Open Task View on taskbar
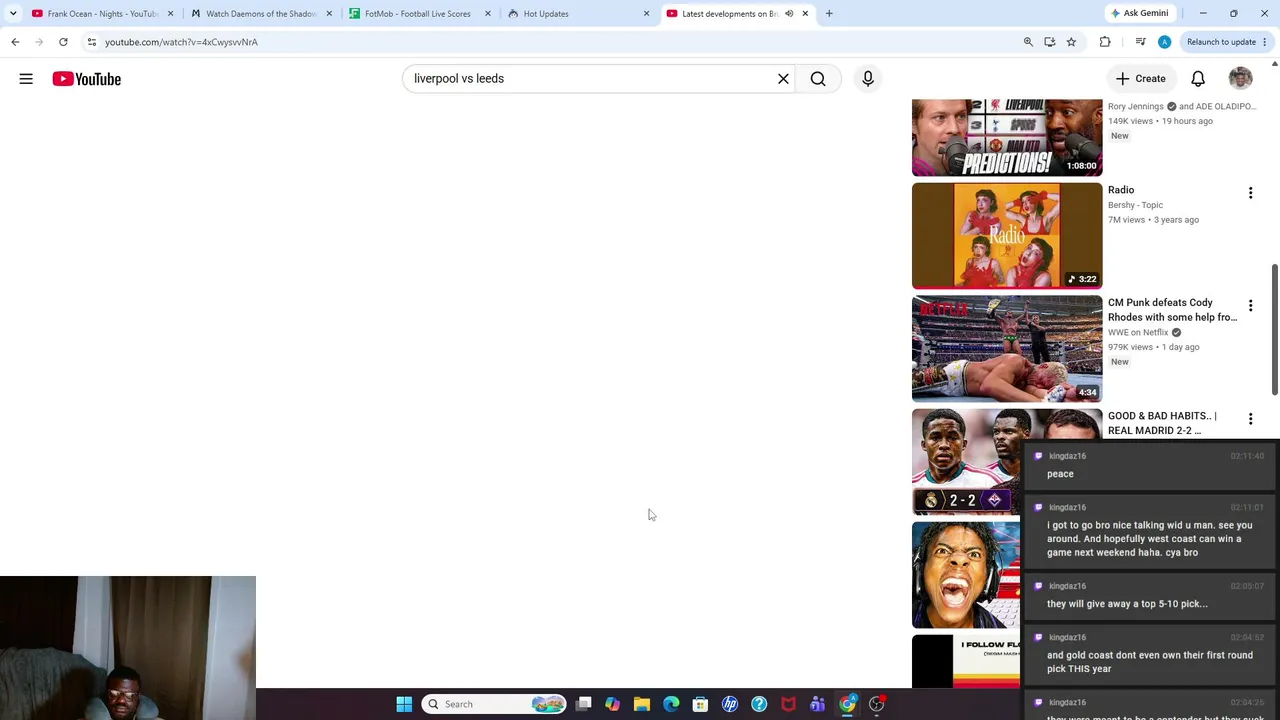This screenshot has width=1280, height=720. (584, 704)
